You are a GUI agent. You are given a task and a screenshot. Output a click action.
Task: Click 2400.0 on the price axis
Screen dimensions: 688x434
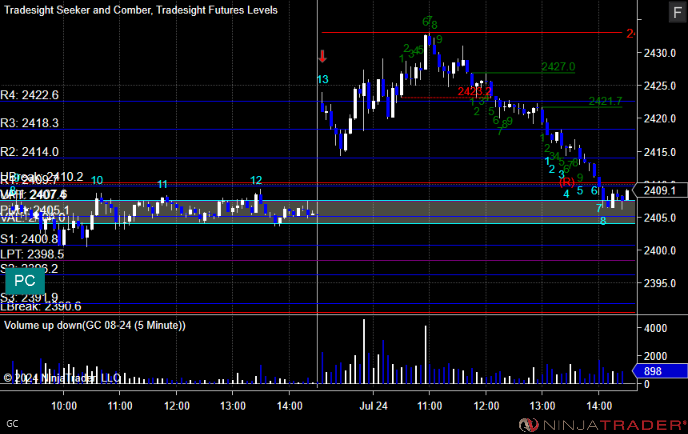[x=659, y=251]
